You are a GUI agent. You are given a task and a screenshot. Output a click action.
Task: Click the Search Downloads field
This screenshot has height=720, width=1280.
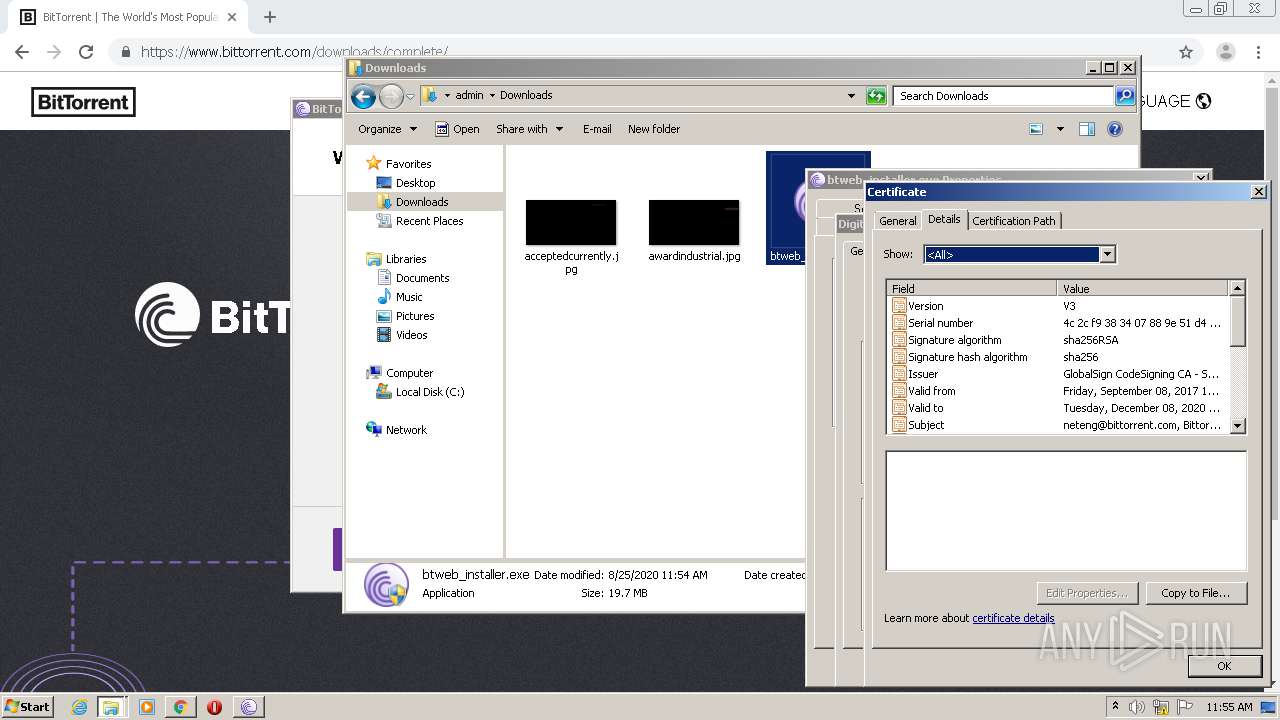[x=1002, y=96]
